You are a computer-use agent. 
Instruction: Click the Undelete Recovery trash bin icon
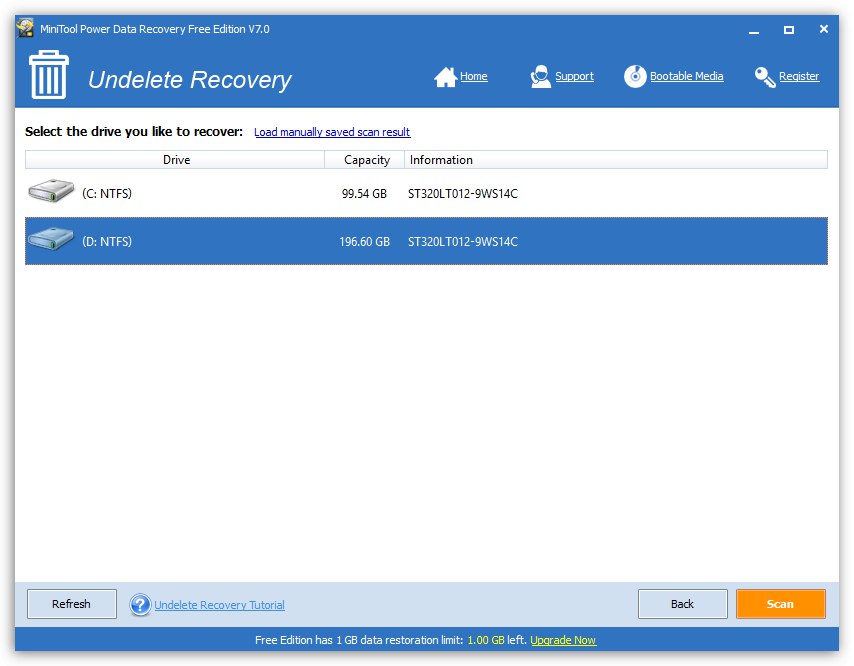coord(49,75)
